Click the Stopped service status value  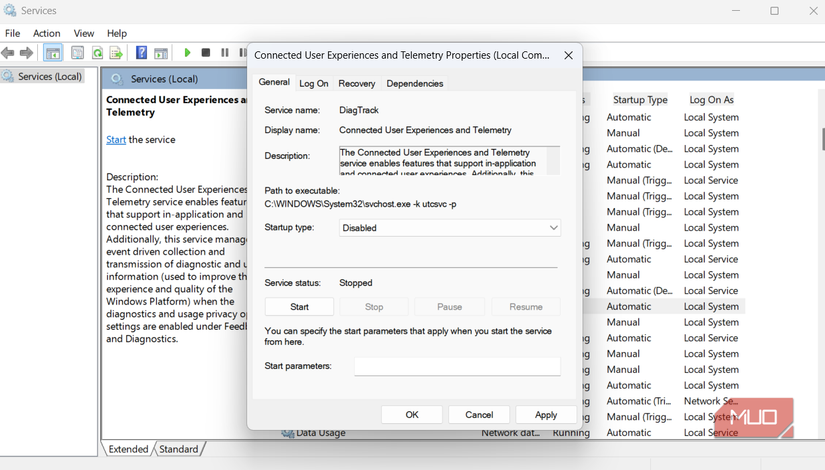coord(356,283)
